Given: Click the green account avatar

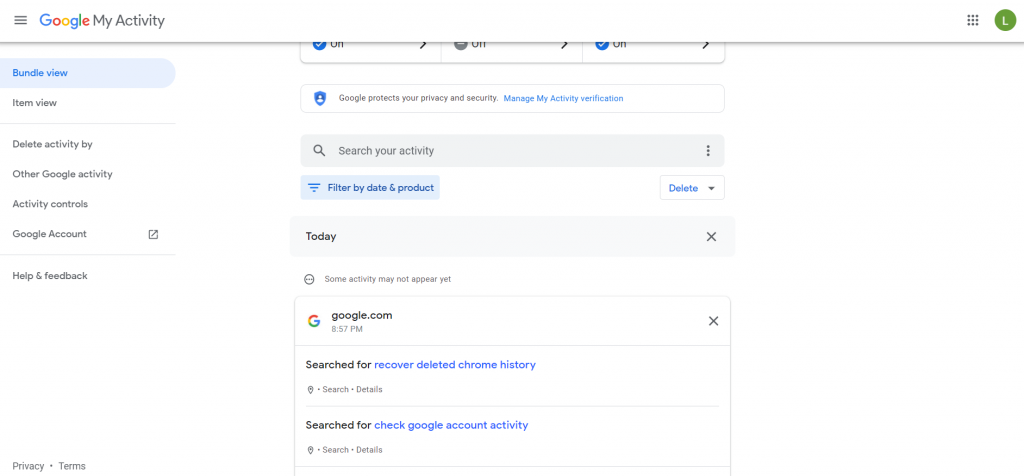Looking at the screenshot, I should (1005, 20).
